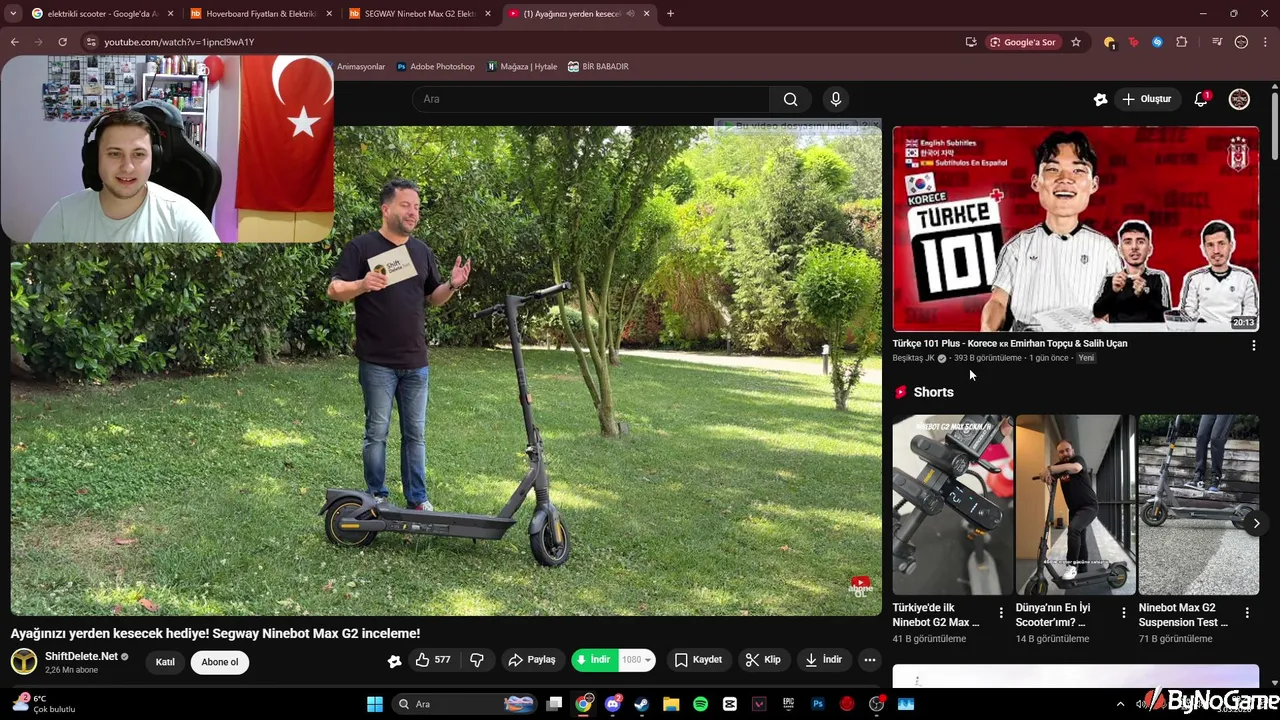Click the Windows taskbar search box
The image size is (1280, 720).
pos(466,704)
